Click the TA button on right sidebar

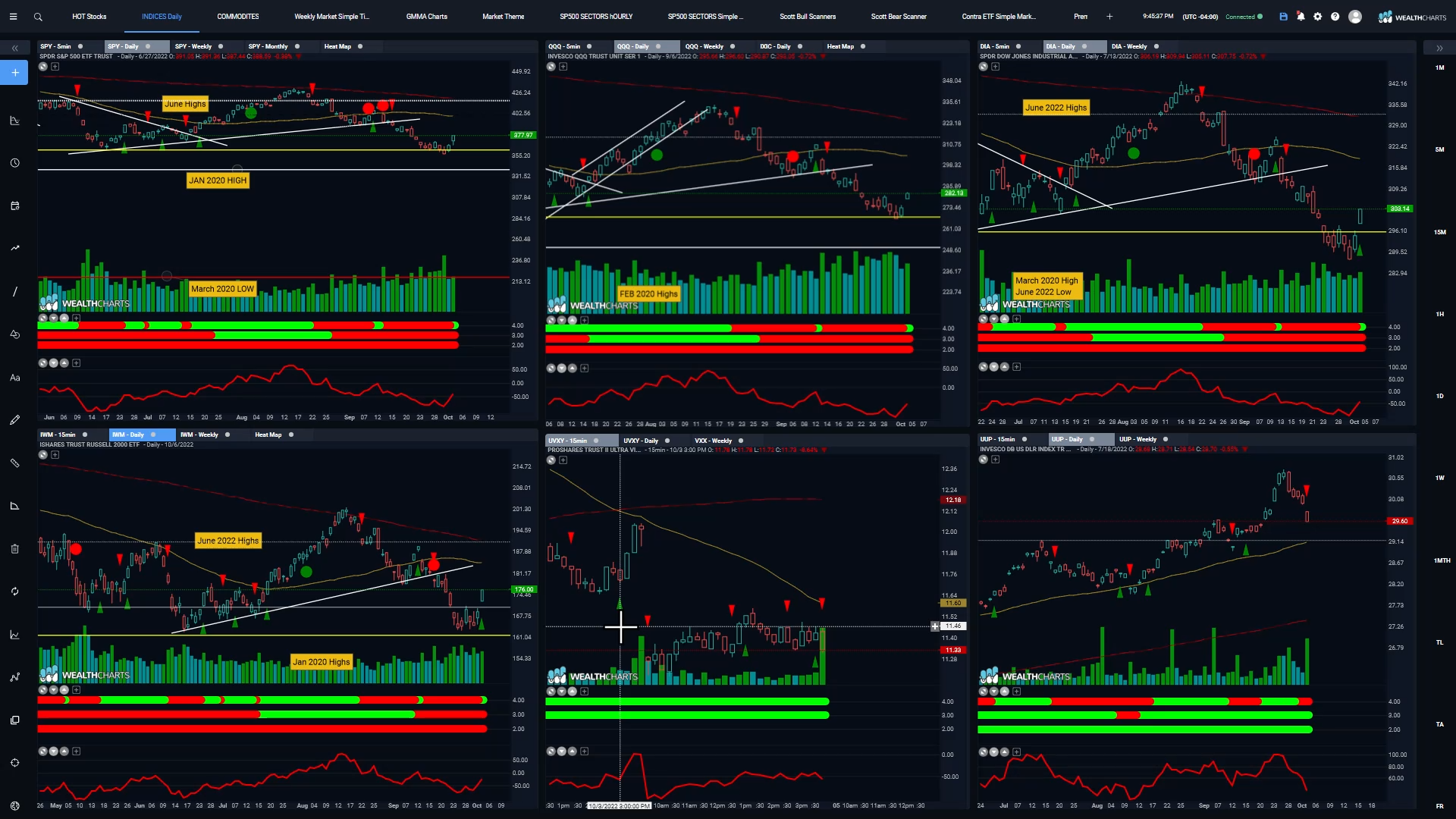point(1439,724)
